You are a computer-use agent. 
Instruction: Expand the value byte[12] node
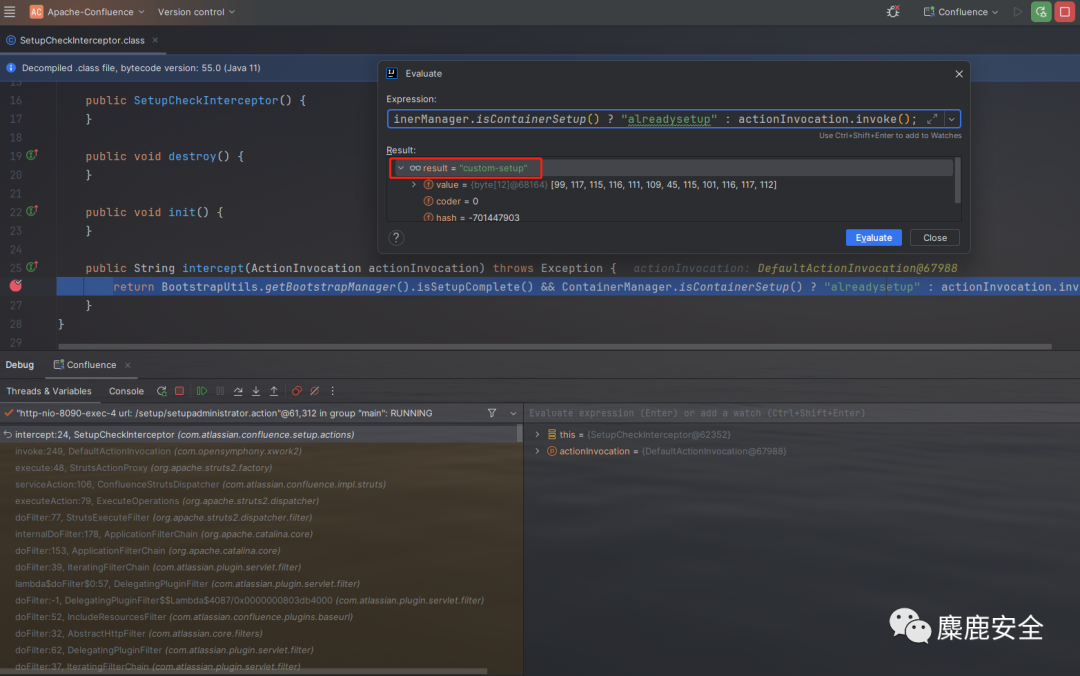pyautogui.click(x=414, y=185)
